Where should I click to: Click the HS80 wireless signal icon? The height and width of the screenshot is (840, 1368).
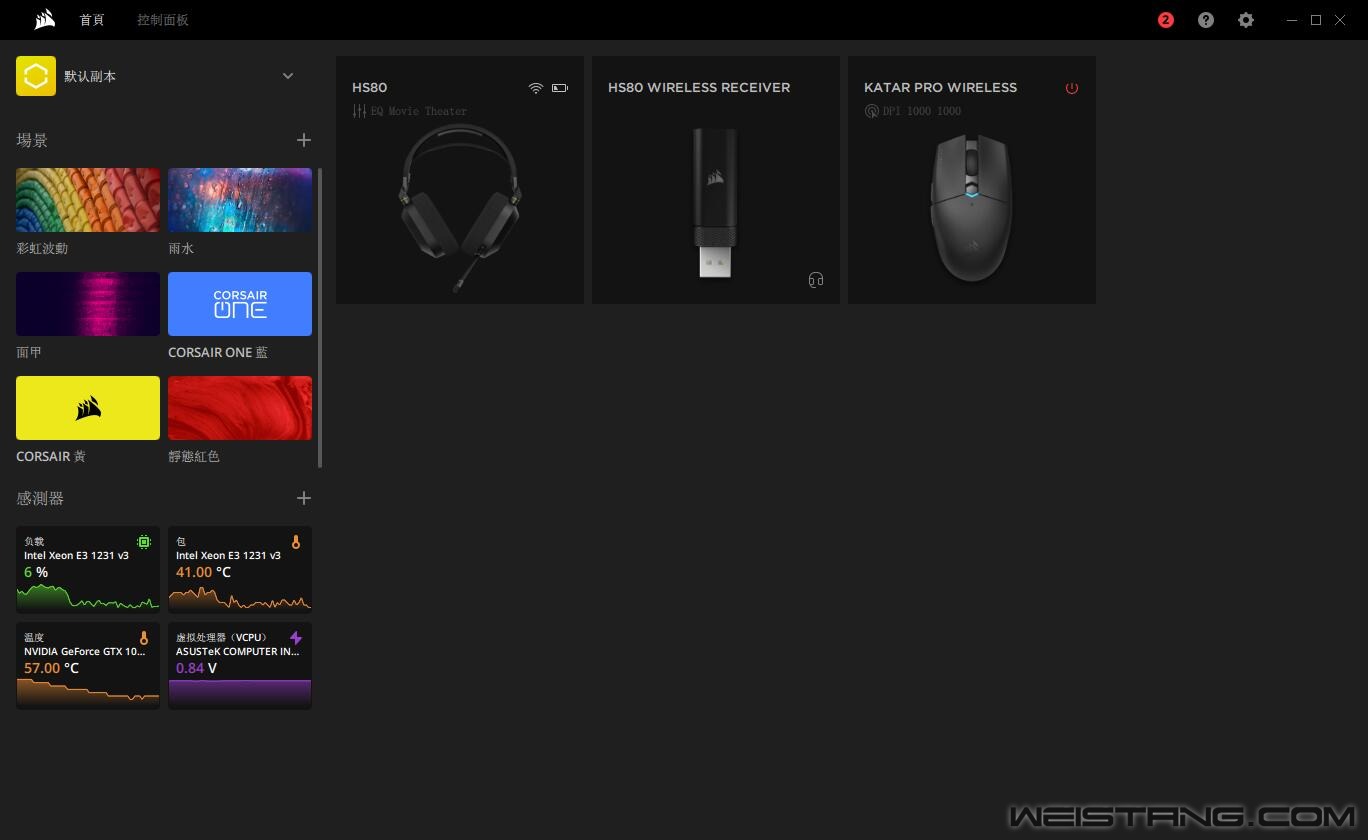click(x=536, y=88)
